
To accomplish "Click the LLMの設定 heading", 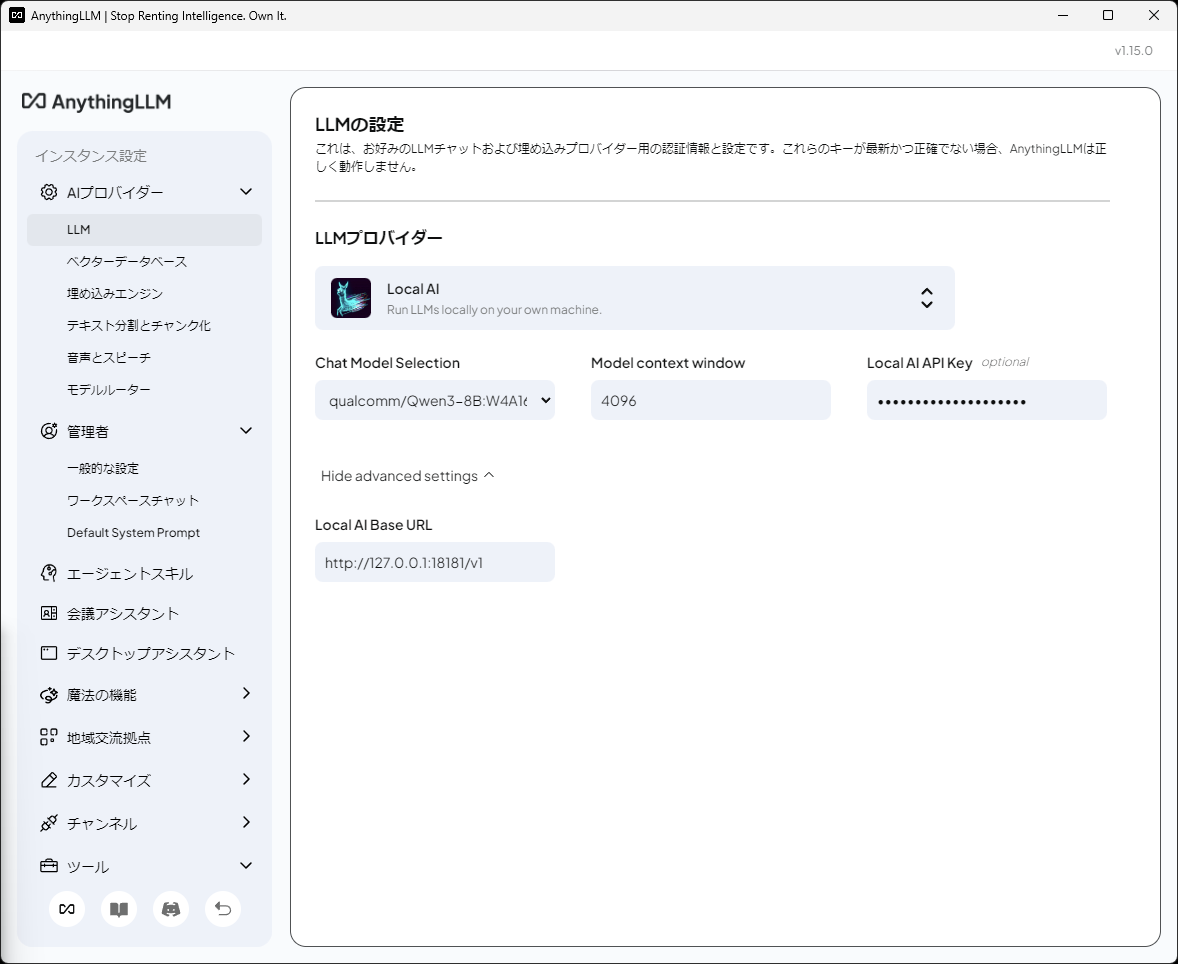I will click(359, 124).
